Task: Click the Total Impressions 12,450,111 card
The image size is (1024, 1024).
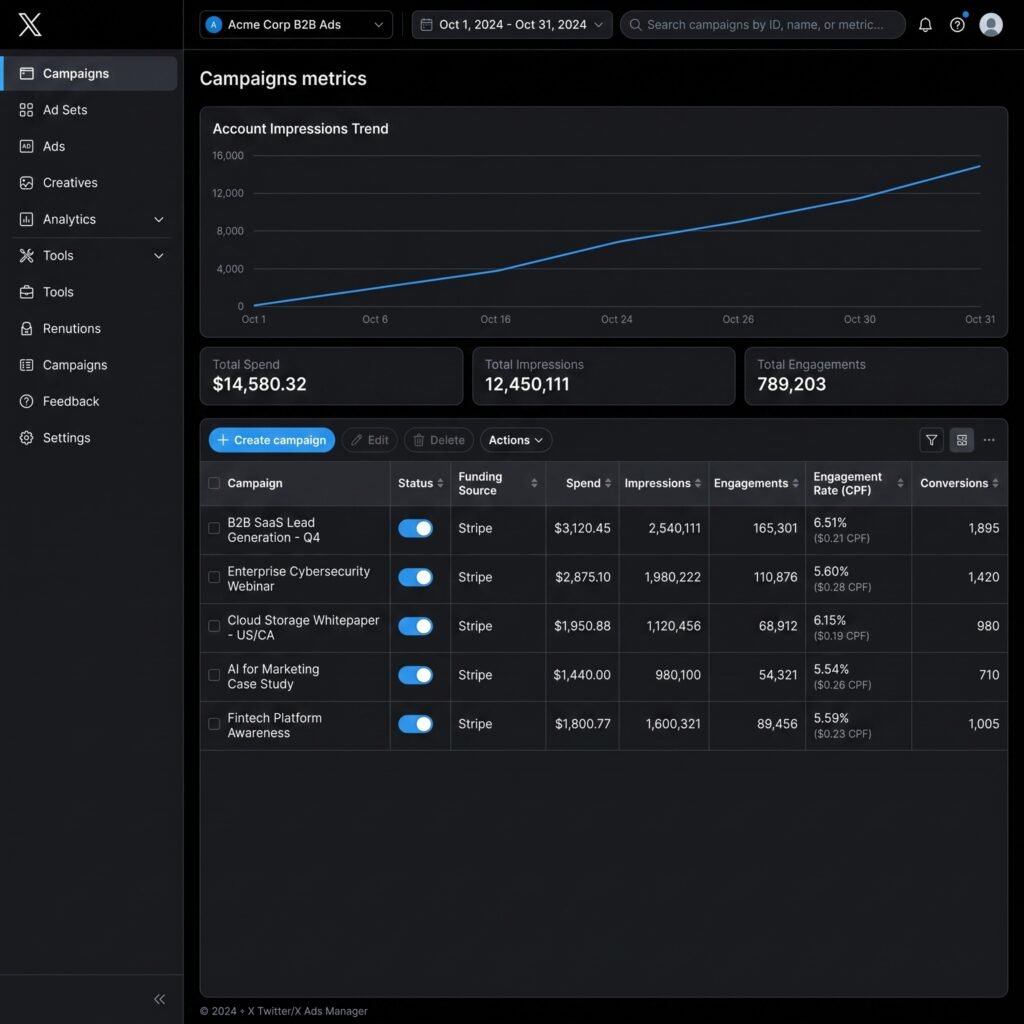Action: [603, 376]
